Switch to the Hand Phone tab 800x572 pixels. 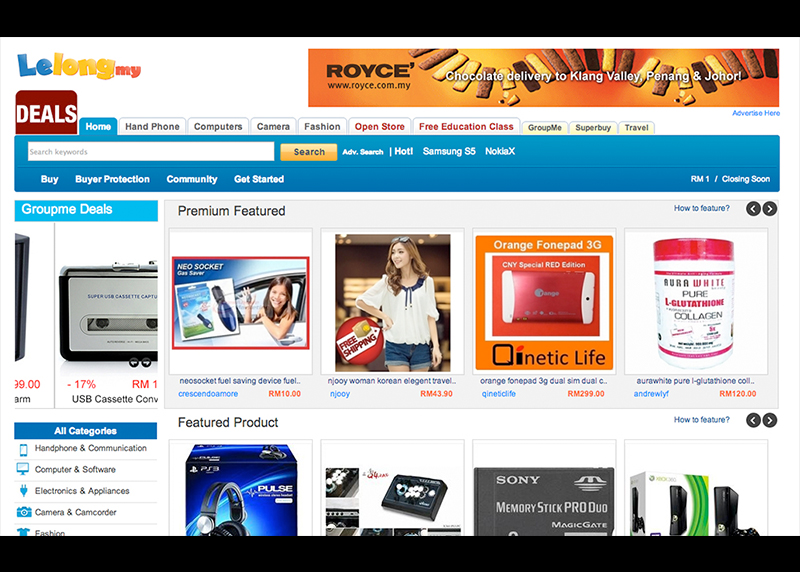tap(152, 127)
